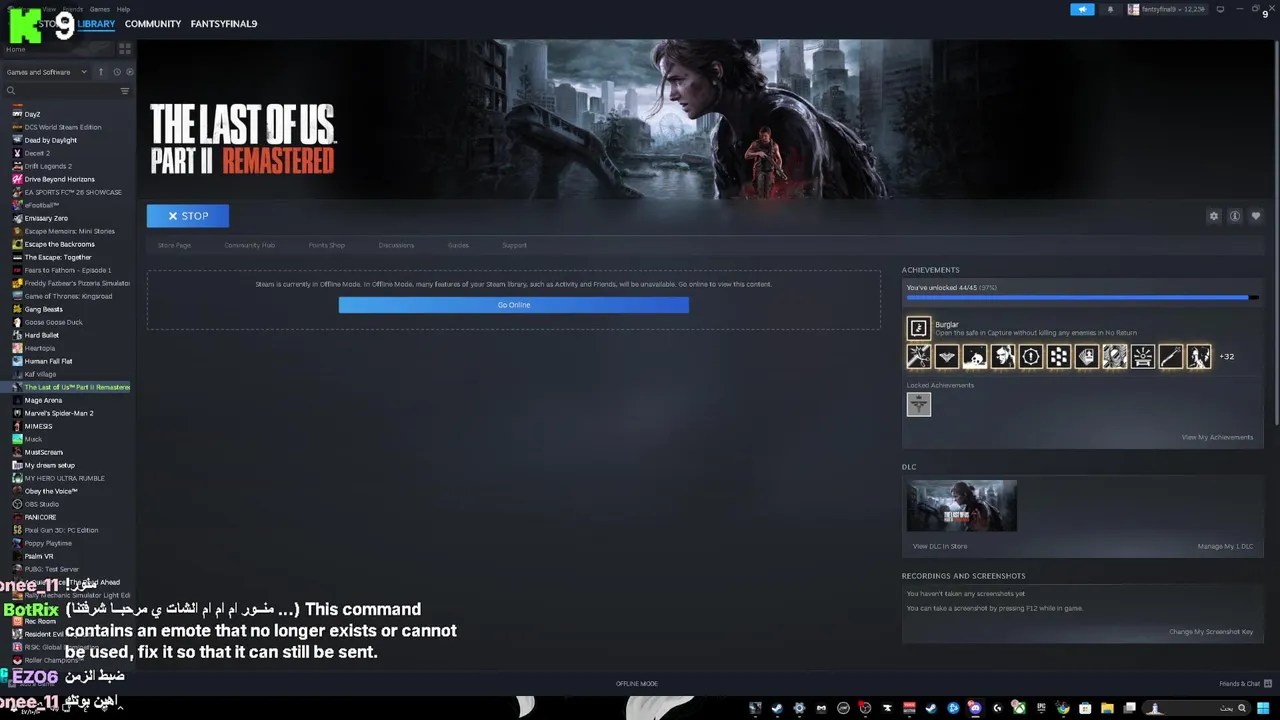Select DayZ in the library list
The image size is (1280, 720).
coord(32,114)
